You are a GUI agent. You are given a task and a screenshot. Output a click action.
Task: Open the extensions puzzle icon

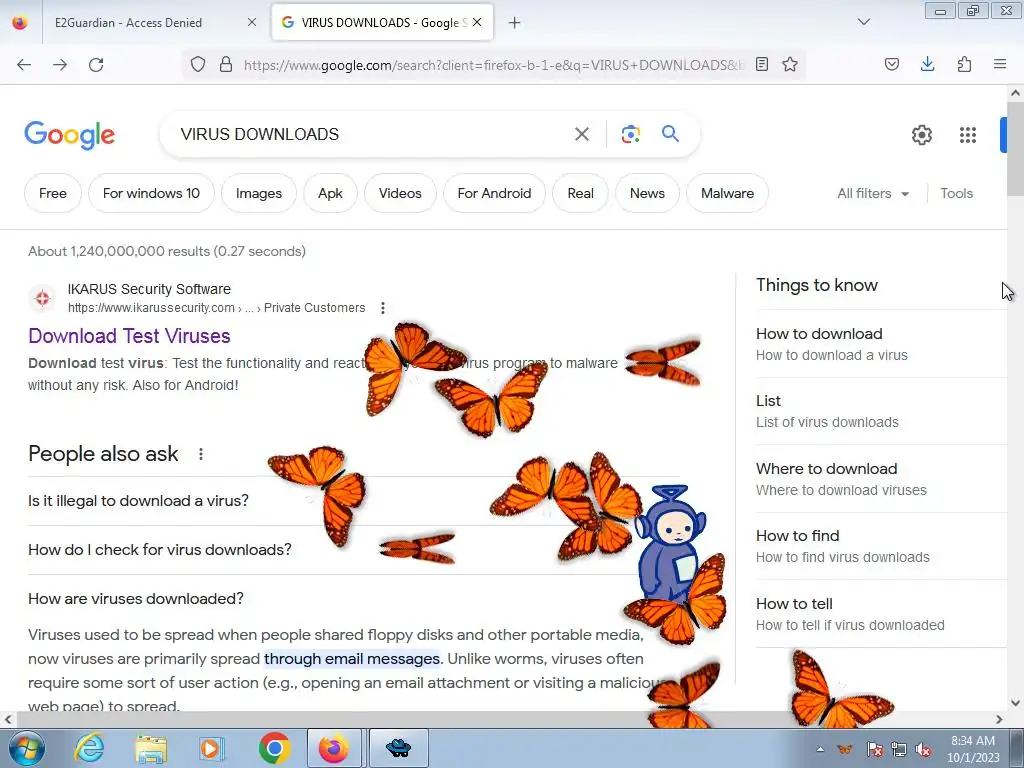(964, 64)
